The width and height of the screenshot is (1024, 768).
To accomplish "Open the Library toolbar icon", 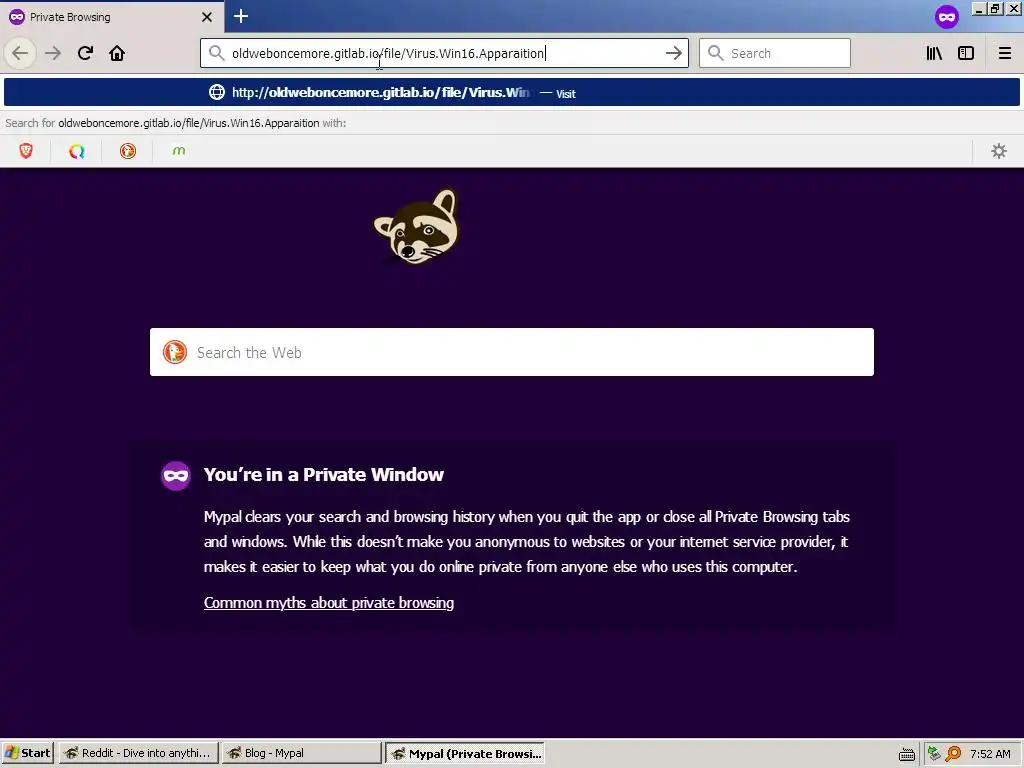I will pyautogui.click(x=934, y=53).
